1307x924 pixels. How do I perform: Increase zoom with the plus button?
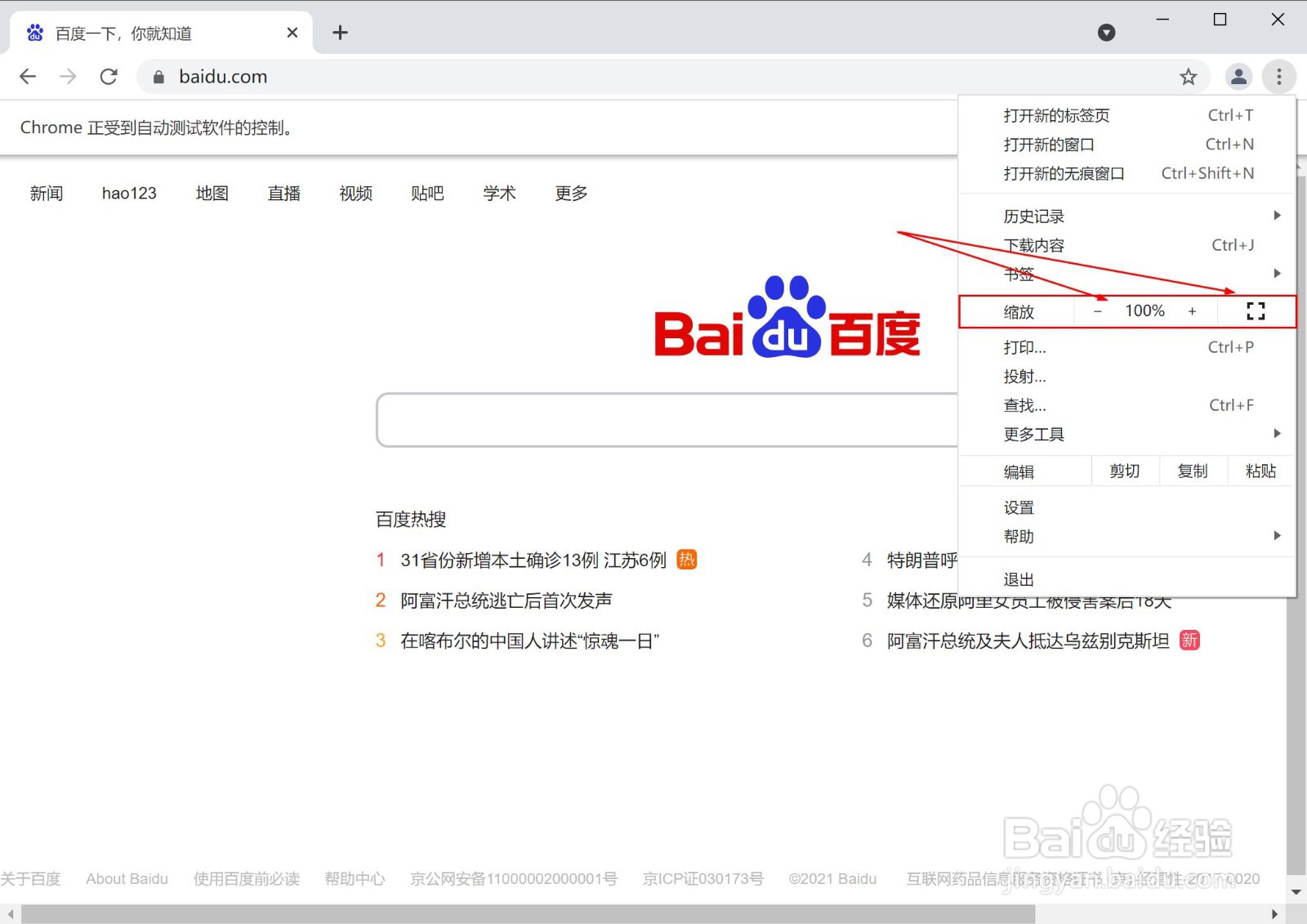1193,311
